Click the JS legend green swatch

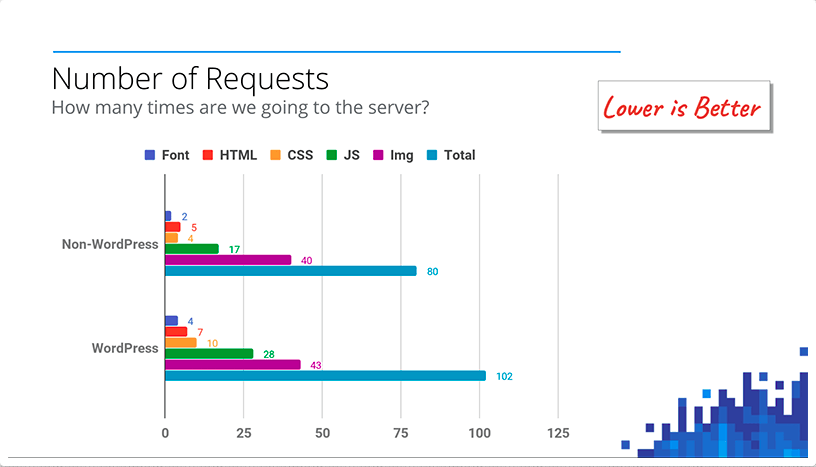coord(332,155)
